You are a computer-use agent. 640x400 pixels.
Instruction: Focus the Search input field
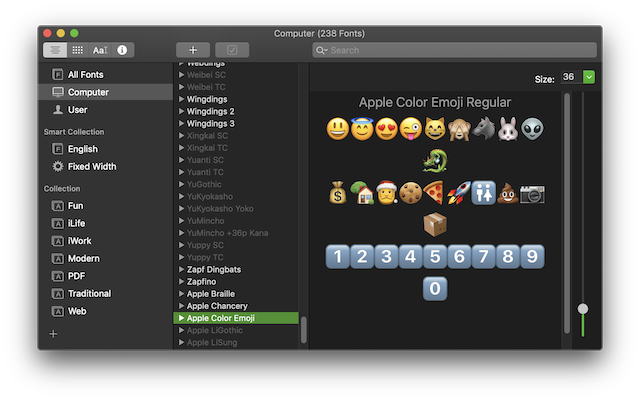click(454, 50)
